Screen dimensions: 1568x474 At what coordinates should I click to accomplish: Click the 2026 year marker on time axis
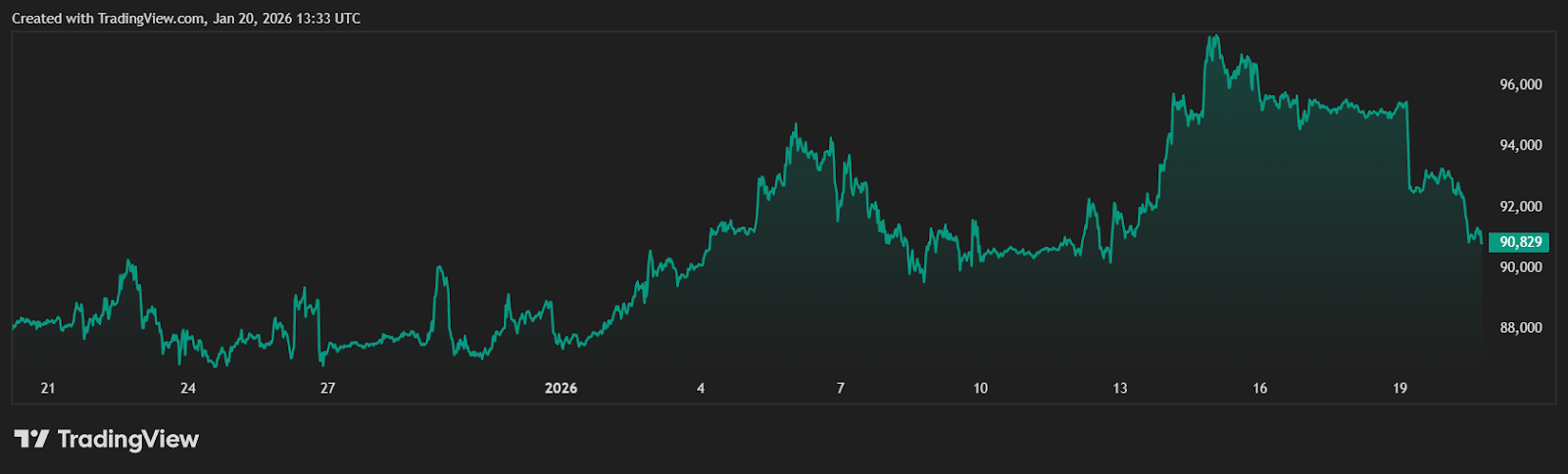(x=562, y=389)
